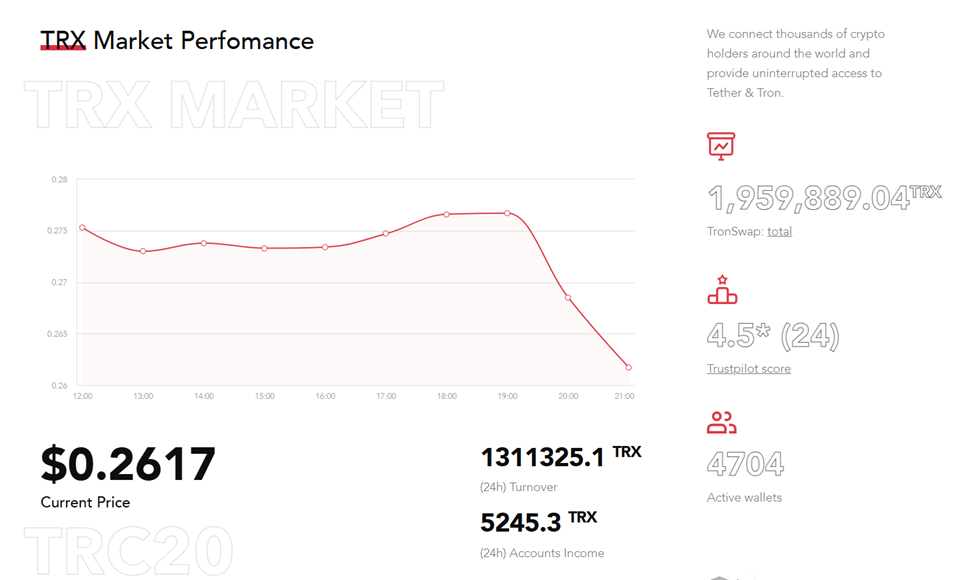This screenshot has height=580, width=972.
Task: Click the TRX Market Perfomance heading
Action: click(177, 41)
